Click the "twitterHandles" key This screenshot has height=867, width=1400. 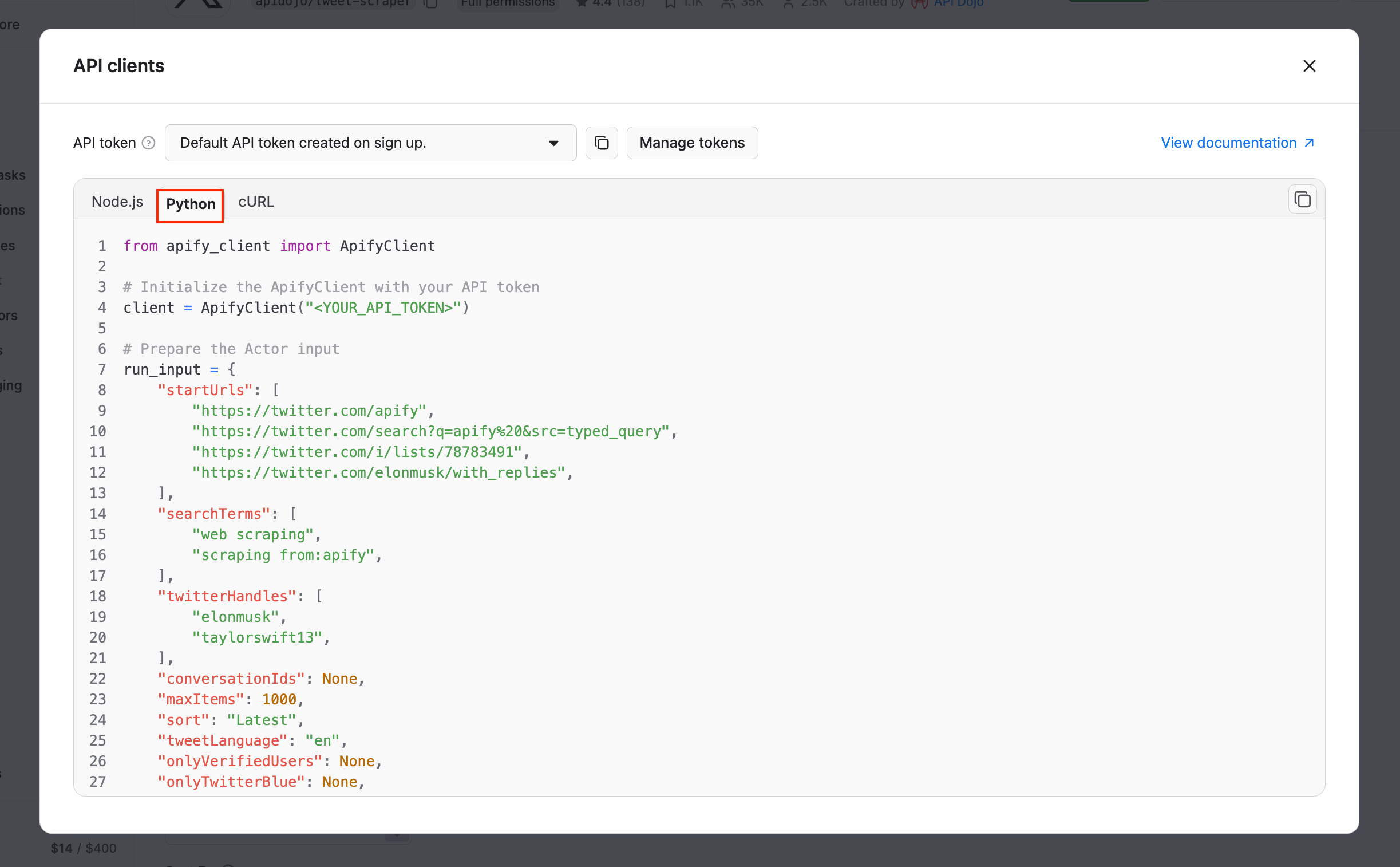[227, 597]
